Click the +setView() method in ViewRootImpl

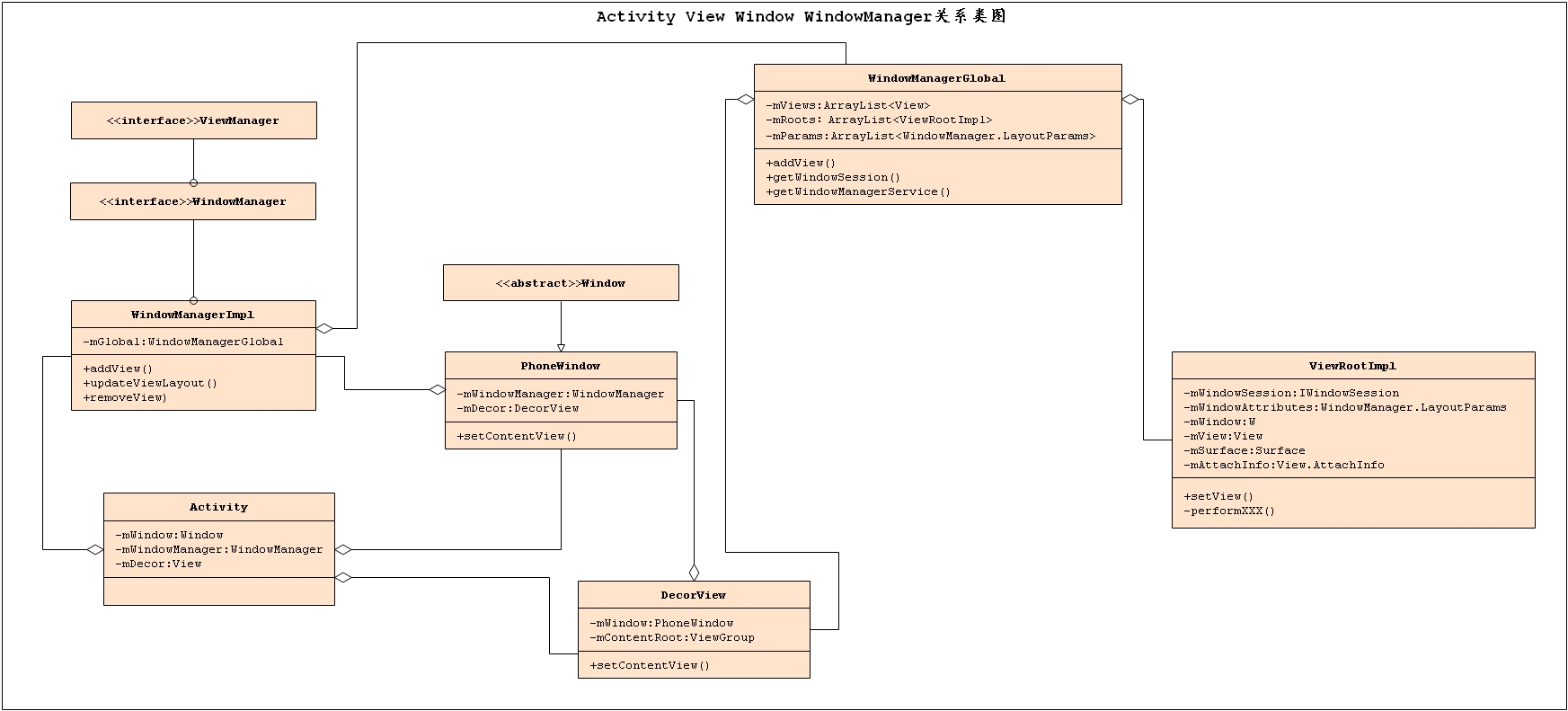pyautogui.click(x=1218, y=496)
